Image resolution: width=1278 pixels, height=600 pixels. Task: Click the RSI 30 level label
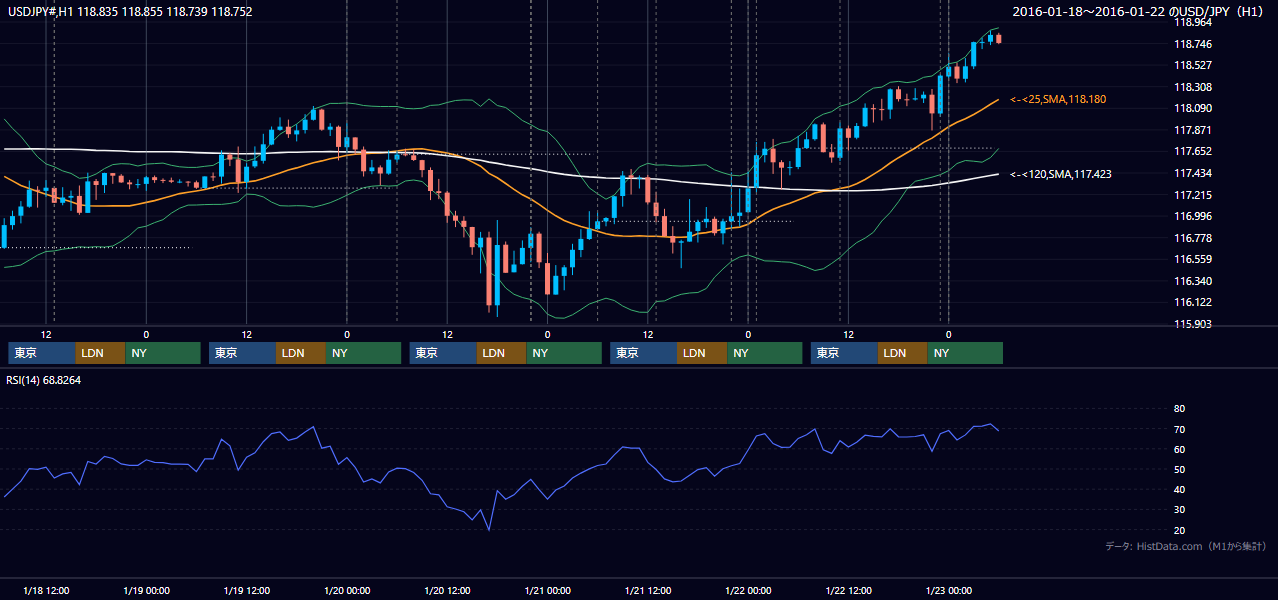[1179, 510]
